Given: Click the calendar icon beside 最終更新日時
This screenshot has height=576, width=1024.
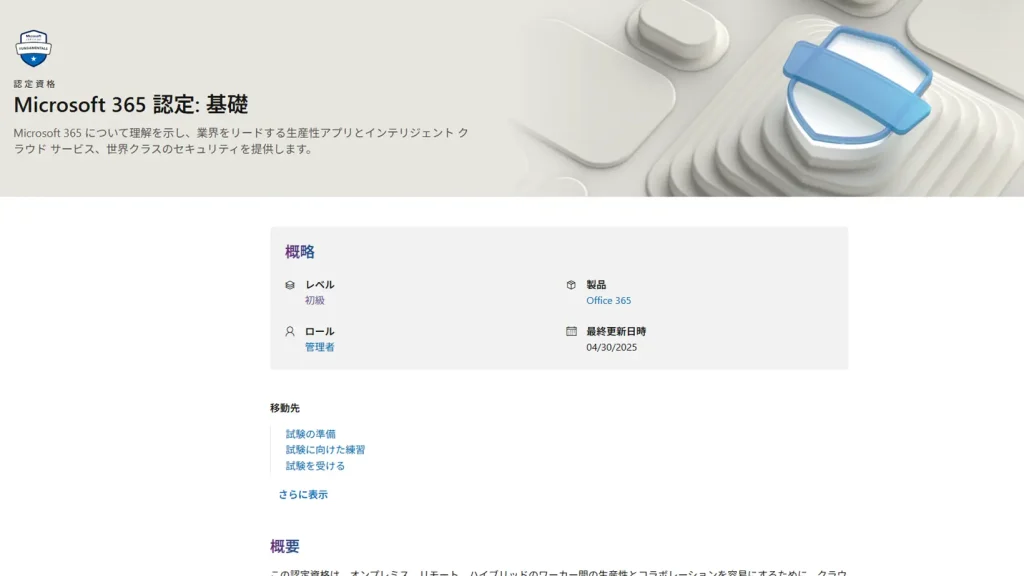Looking at the screenshot, I should click(x=571, y=331).
